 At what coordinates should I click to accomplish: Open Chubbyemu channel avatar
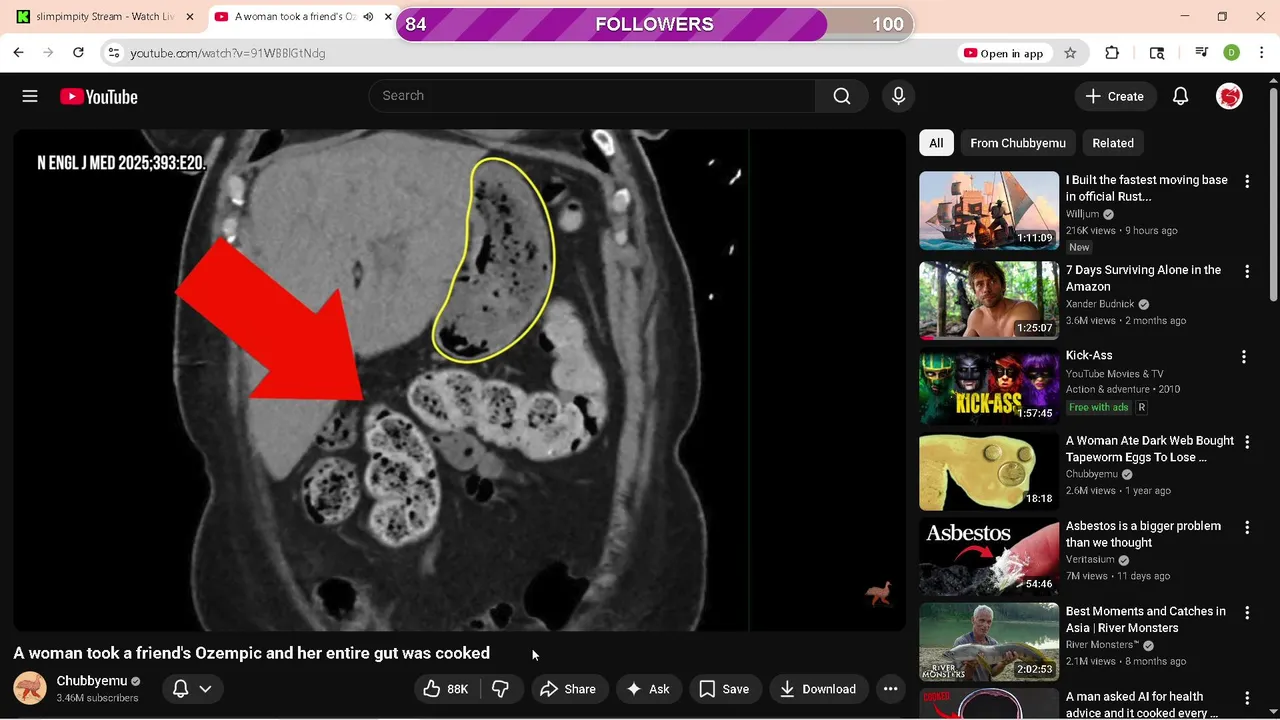[x=30, y=689]
